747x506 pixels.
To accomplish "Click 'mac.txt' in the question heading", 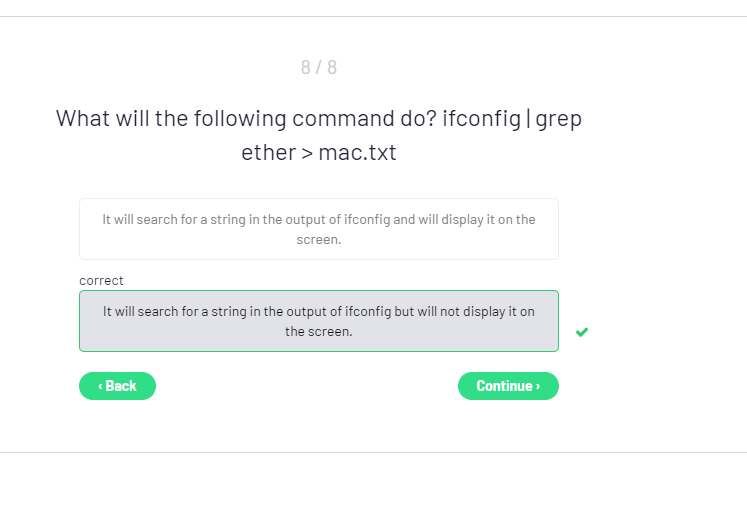I will coord(357,153).
